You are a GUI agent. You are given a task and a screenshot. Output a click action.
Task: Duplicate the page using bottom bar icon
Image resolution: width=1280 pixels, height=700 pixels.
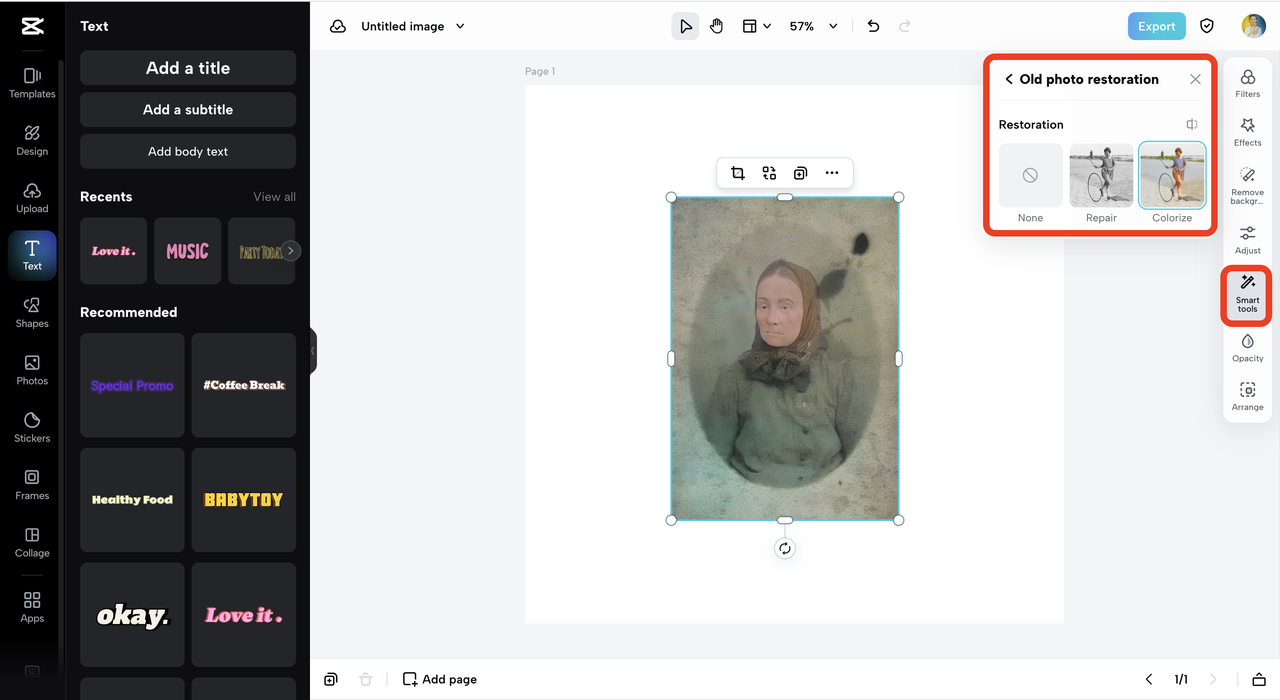tap(331, 679)
